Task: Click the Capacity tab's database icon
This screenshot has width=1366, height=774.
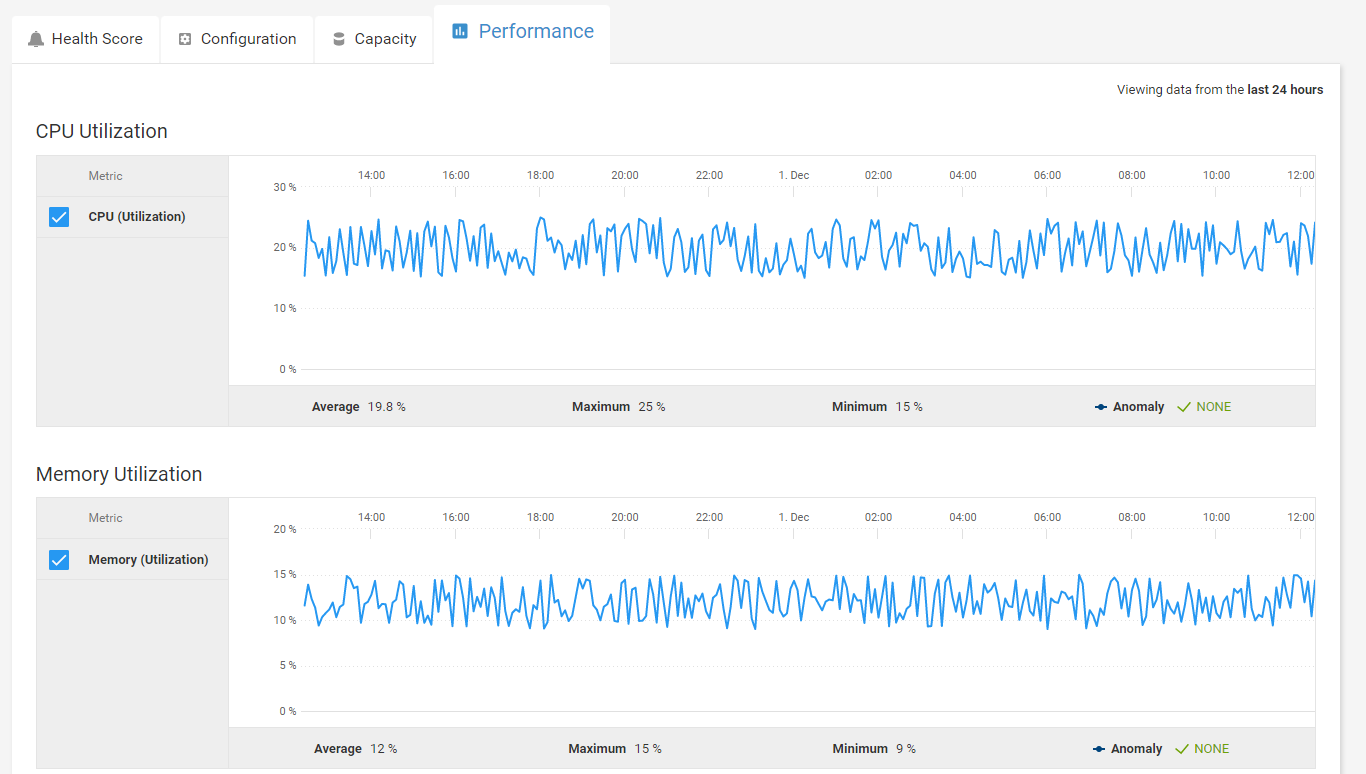Action: point(339,39)
